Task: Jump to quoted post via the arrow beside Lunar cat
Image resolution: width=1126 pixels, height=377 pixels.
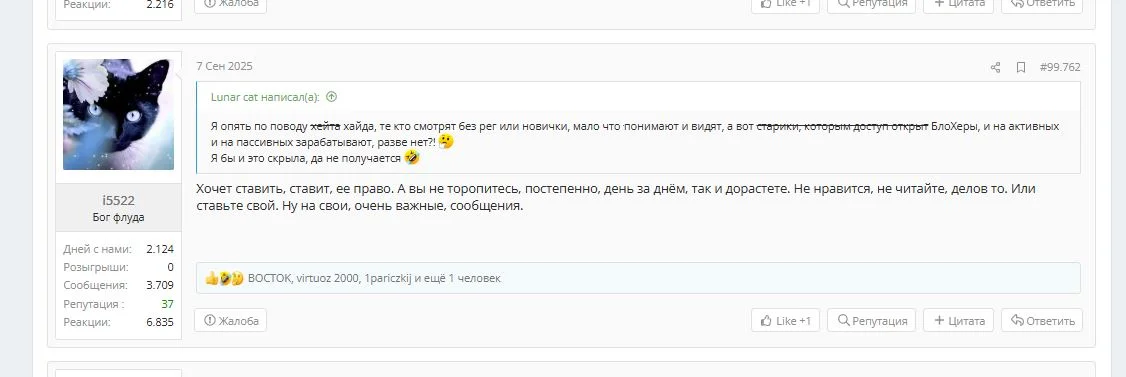Action: point(331,97)
